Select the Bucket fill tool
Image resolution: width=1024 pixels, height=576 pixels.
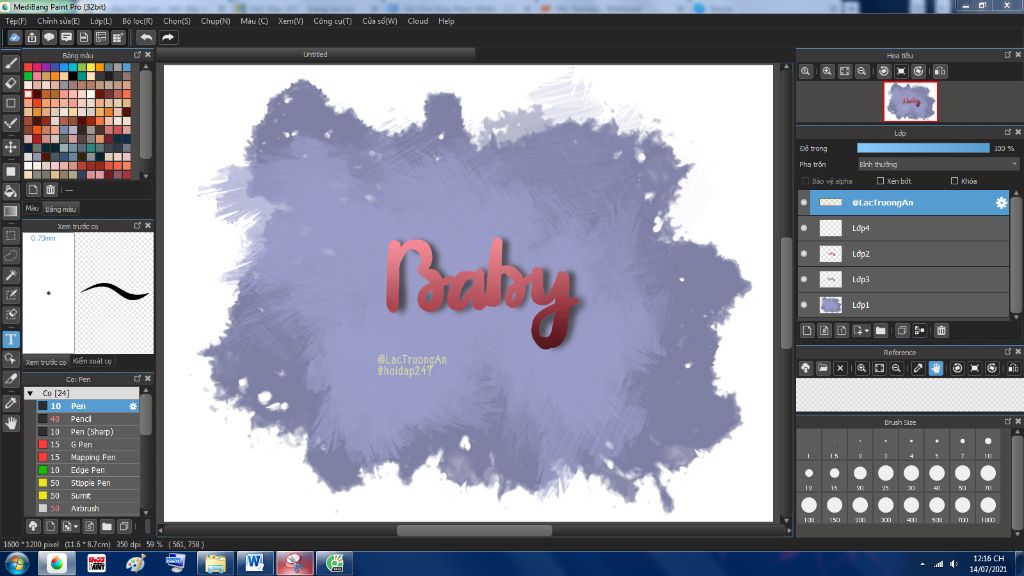point(11,191)
